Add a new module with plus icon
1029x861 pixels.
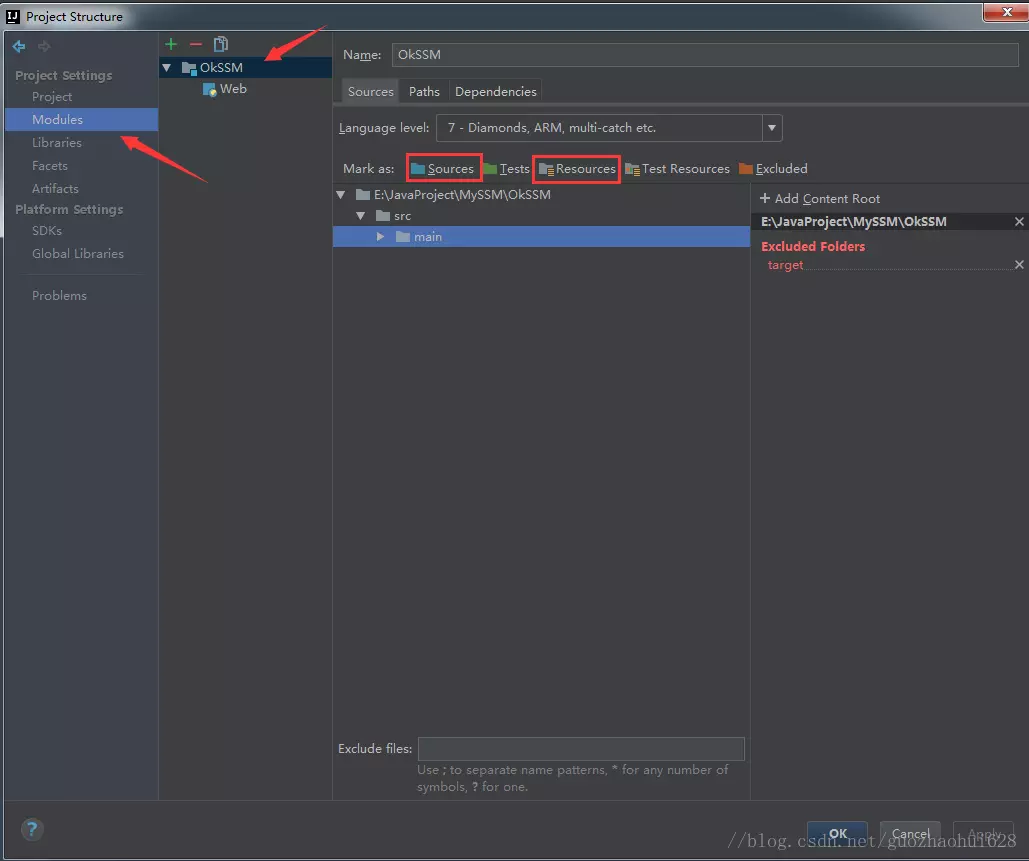pyautogui.click(x=171, y=44)
